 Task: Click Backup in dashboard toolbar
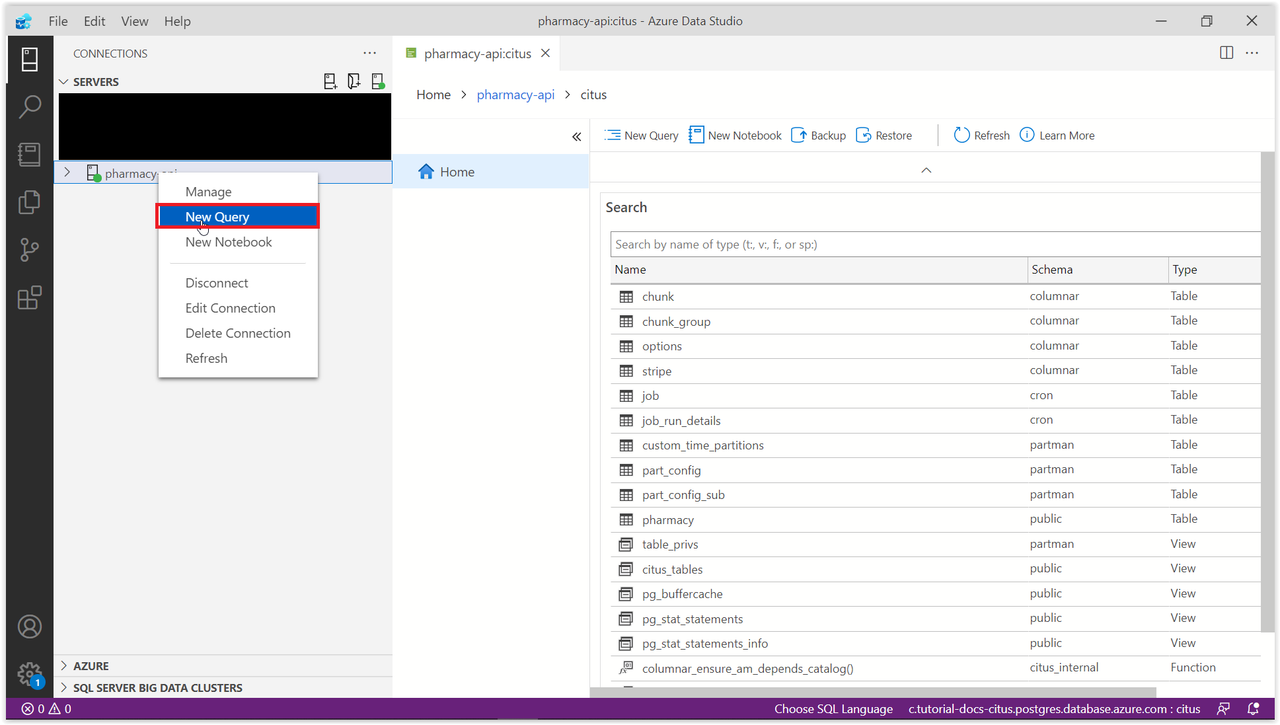click(818, 135)
